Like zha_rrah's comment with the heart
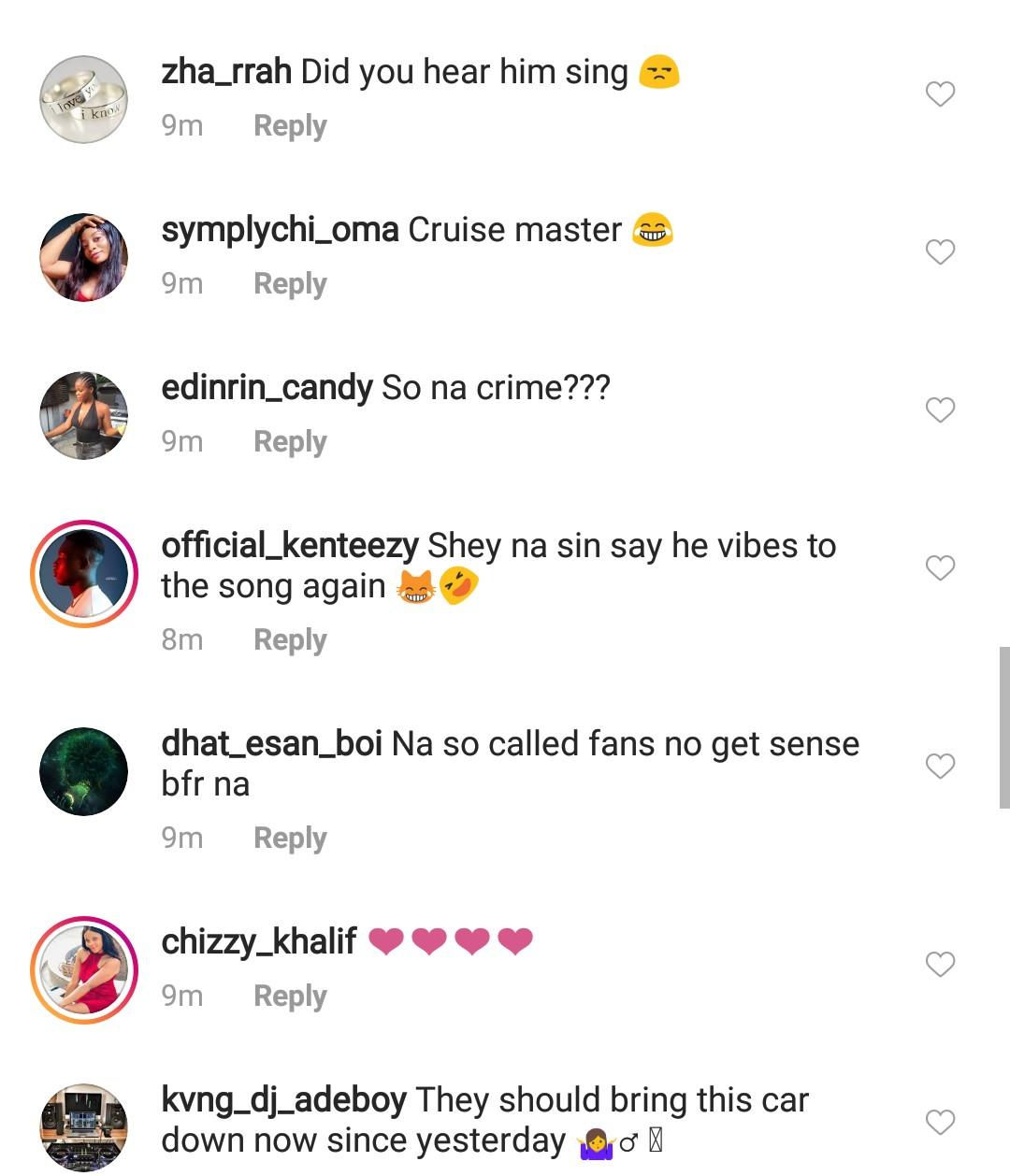The image size is (1010, 1176). (940, 94)
